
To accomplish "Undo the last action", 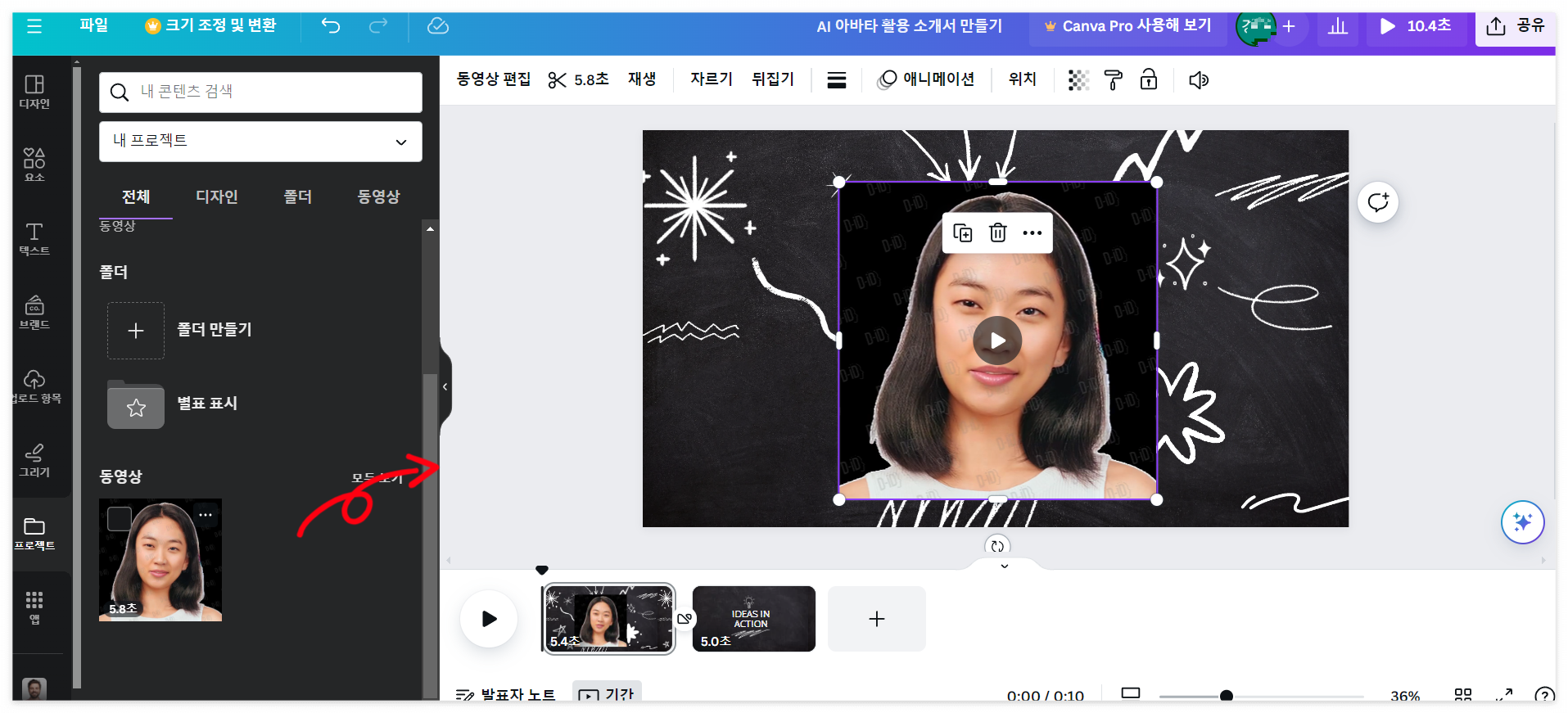I will (x=331, y=26).
